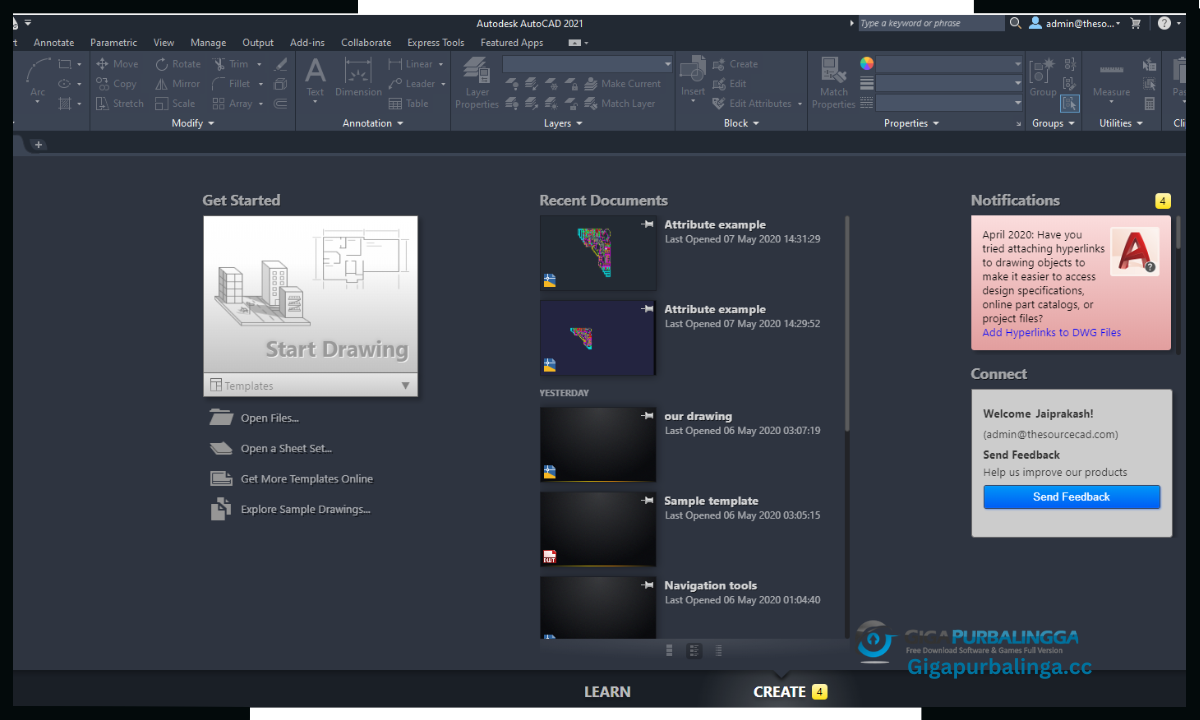Click the Recent Documents scrollbar
Viewport: 1200px width, 720px height.
848,323
